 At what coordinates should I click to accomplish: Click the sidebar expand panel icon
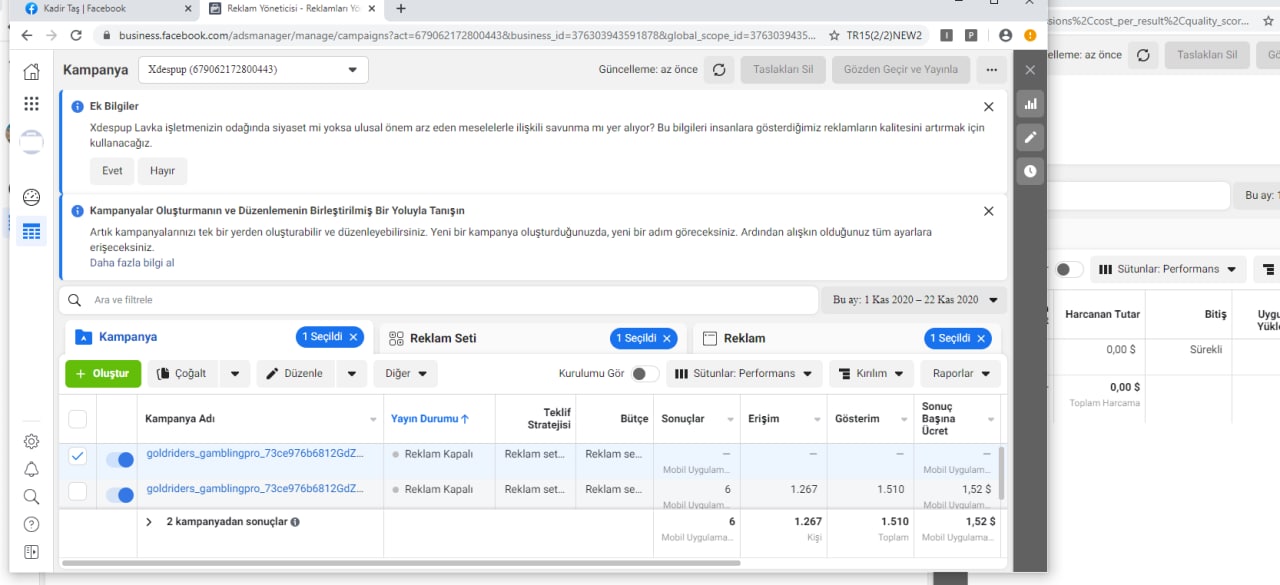(31, 552)
